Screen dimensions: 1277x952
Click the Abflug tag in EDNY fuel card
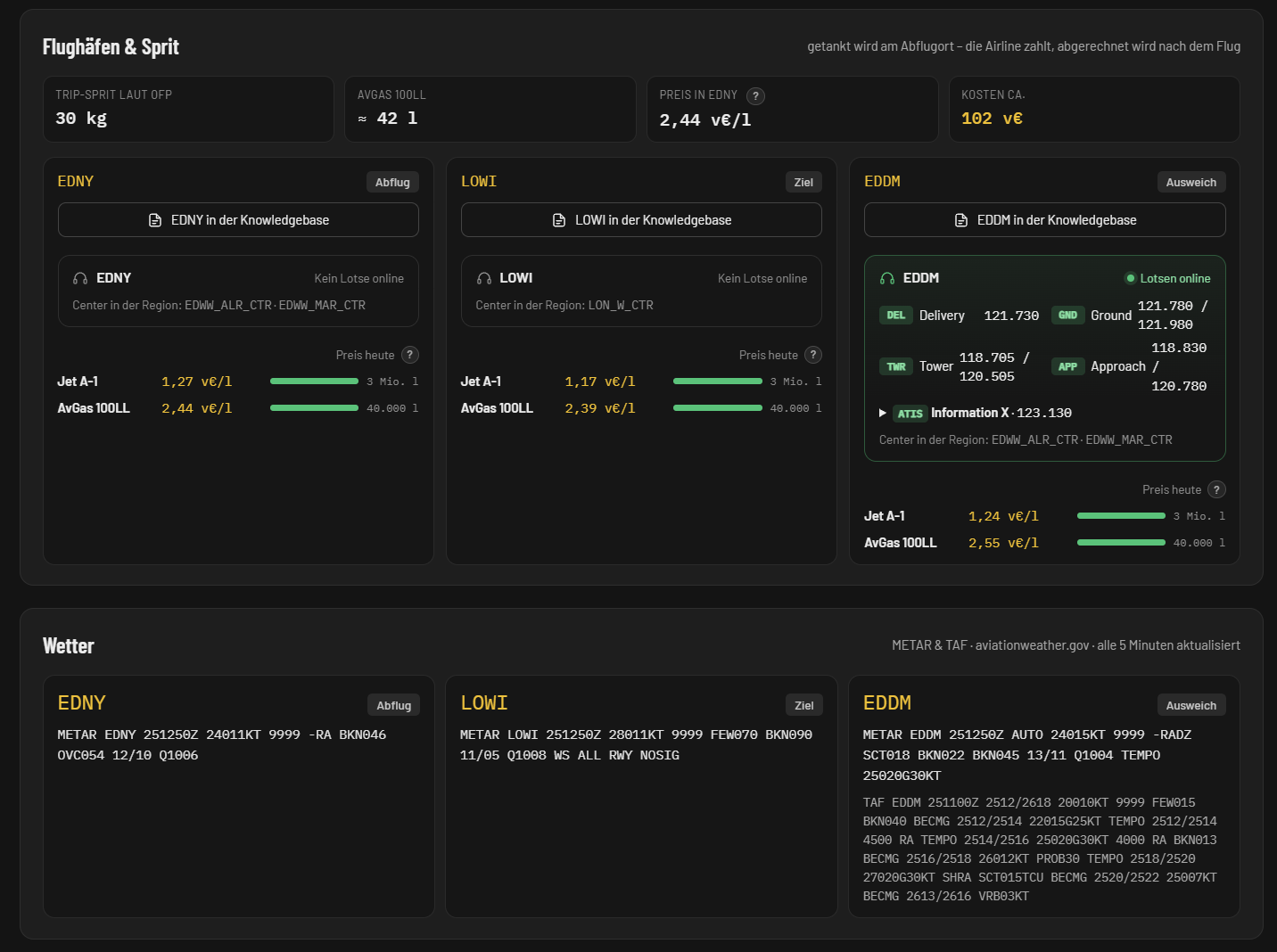392,183
